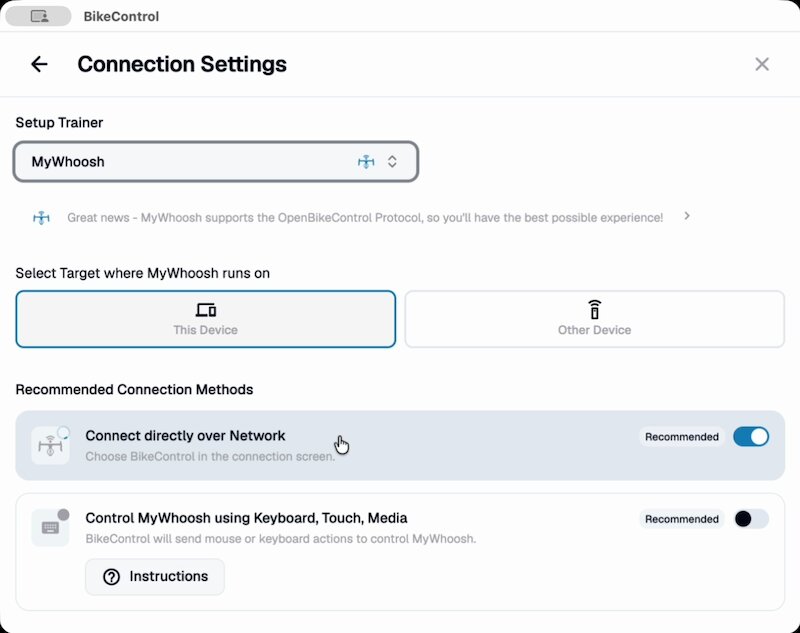The height and width of the screenshot is (633, 800).
Task: Toggle off 'Connect directly over Network' switch
Action: click(x=751, y=437)
